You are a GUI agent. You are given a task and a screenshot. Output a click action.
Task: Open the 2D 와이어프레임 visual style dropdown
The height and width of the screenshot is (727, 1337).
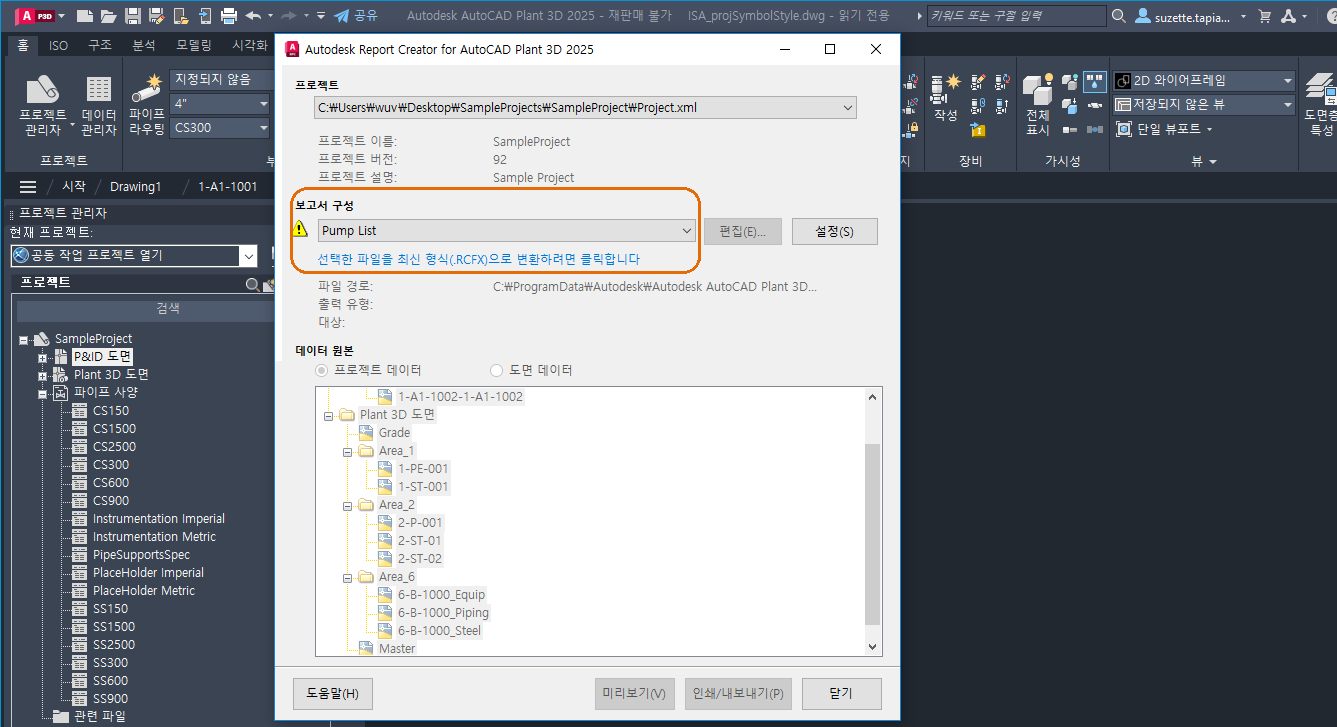[1287, 81]
